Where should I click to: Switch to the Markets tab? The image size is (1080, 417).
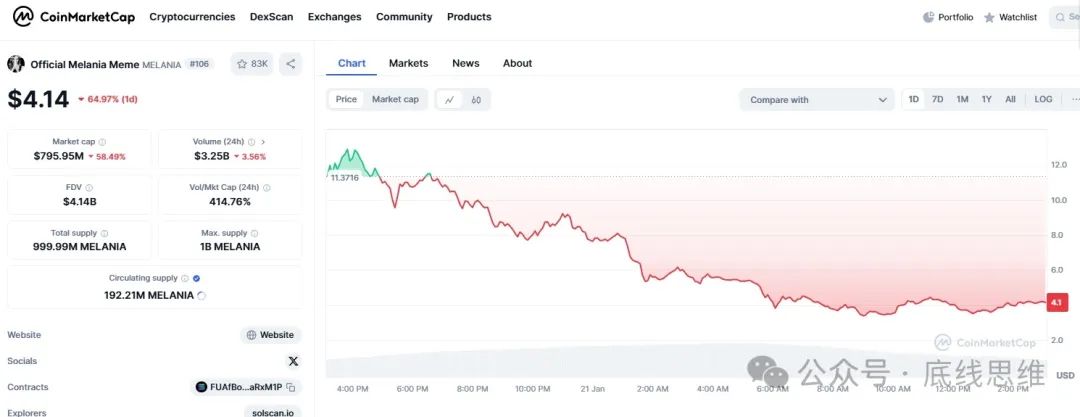(x=408, y=63)
